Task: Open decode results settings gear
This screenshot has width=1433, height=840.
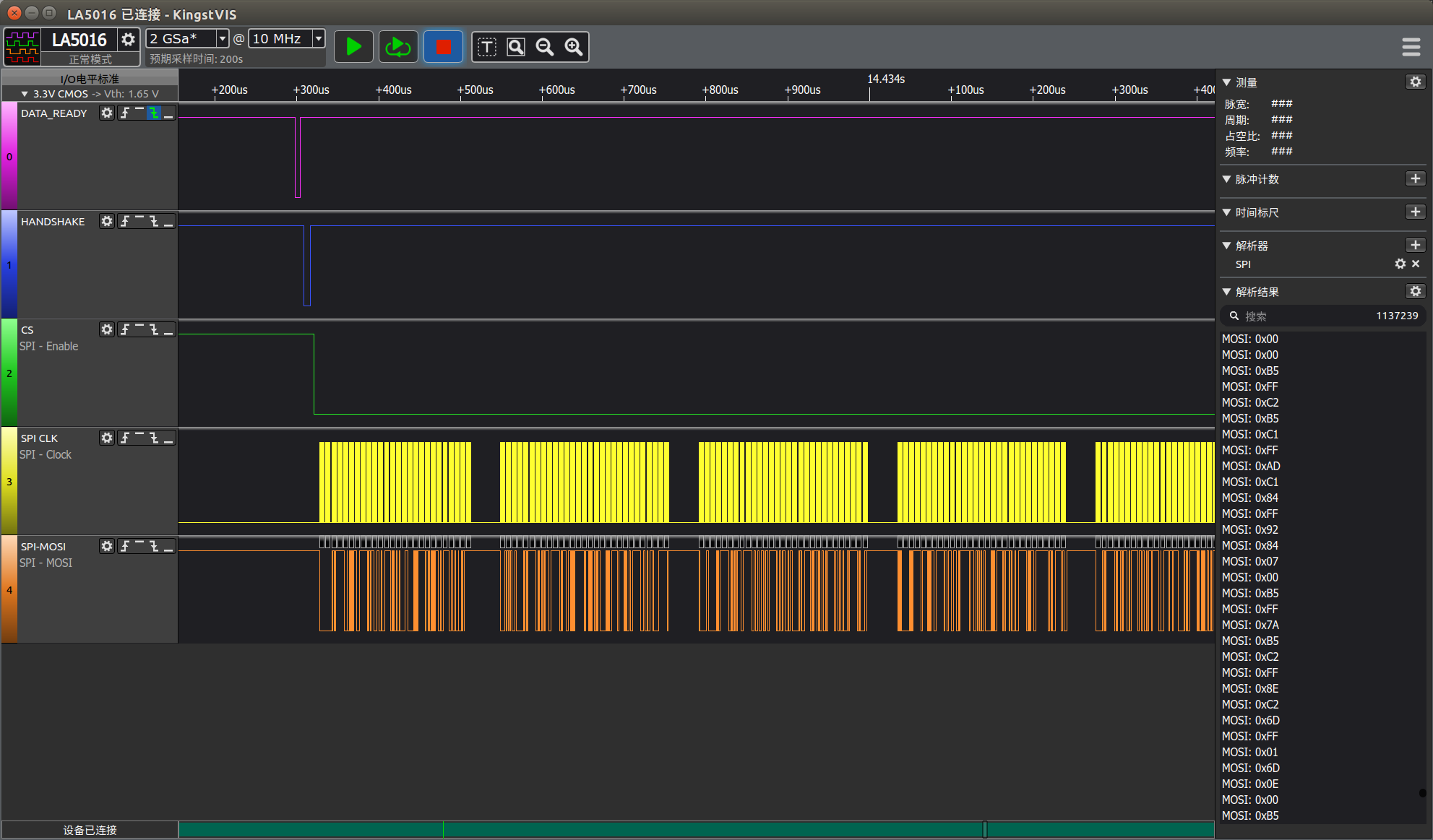Action: click(1415, 291)
